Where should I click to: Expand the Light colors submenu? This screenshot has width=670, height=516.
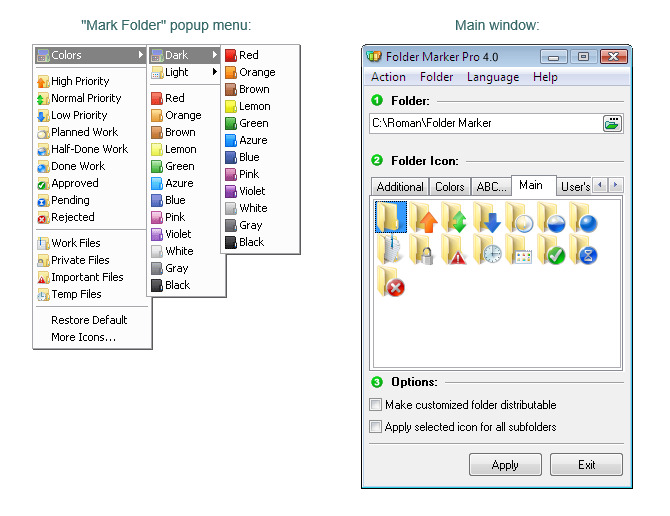185,72
